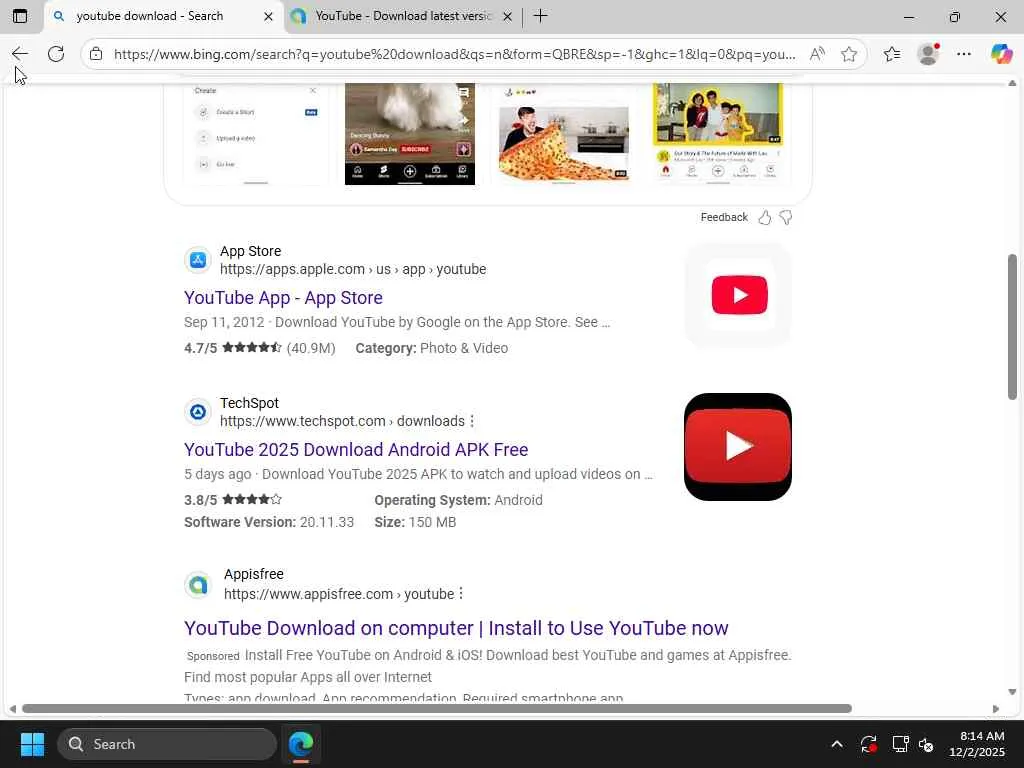Open YouTube Download on computer sponsored link

(x=456, y=628)
